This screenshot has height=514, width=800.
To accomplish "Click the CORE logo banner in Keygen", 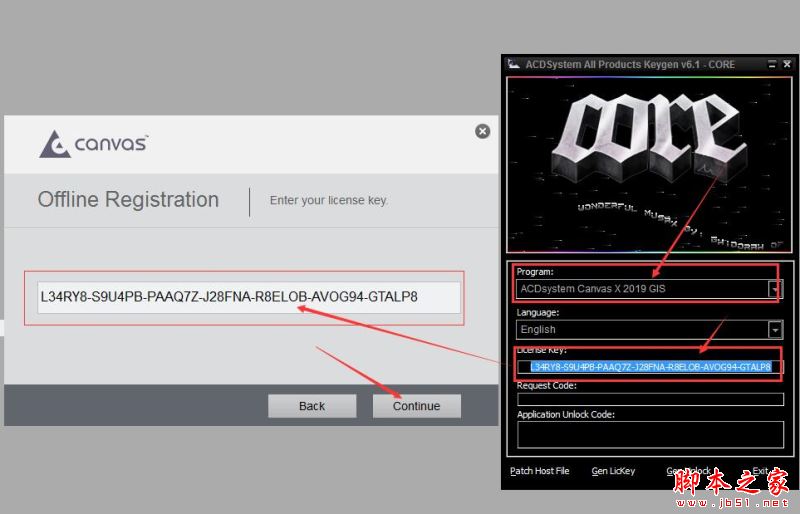I will 649,164.
